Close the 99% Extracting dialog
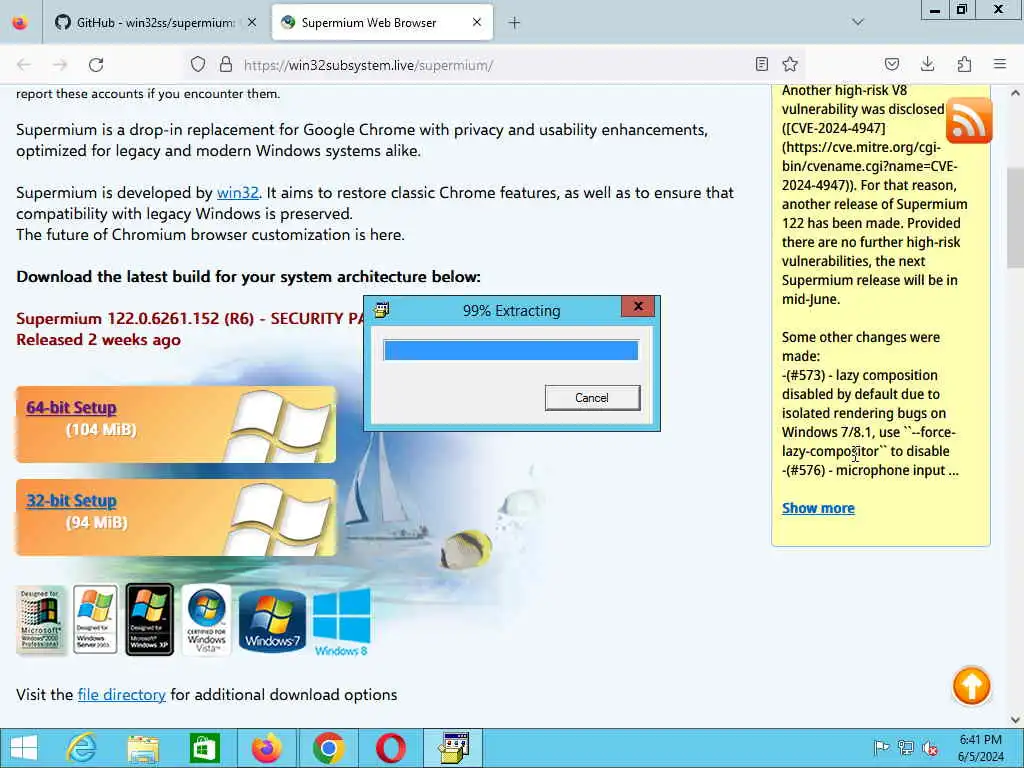The height and width of the screenshot is (768, 1024). pos(638,306)
